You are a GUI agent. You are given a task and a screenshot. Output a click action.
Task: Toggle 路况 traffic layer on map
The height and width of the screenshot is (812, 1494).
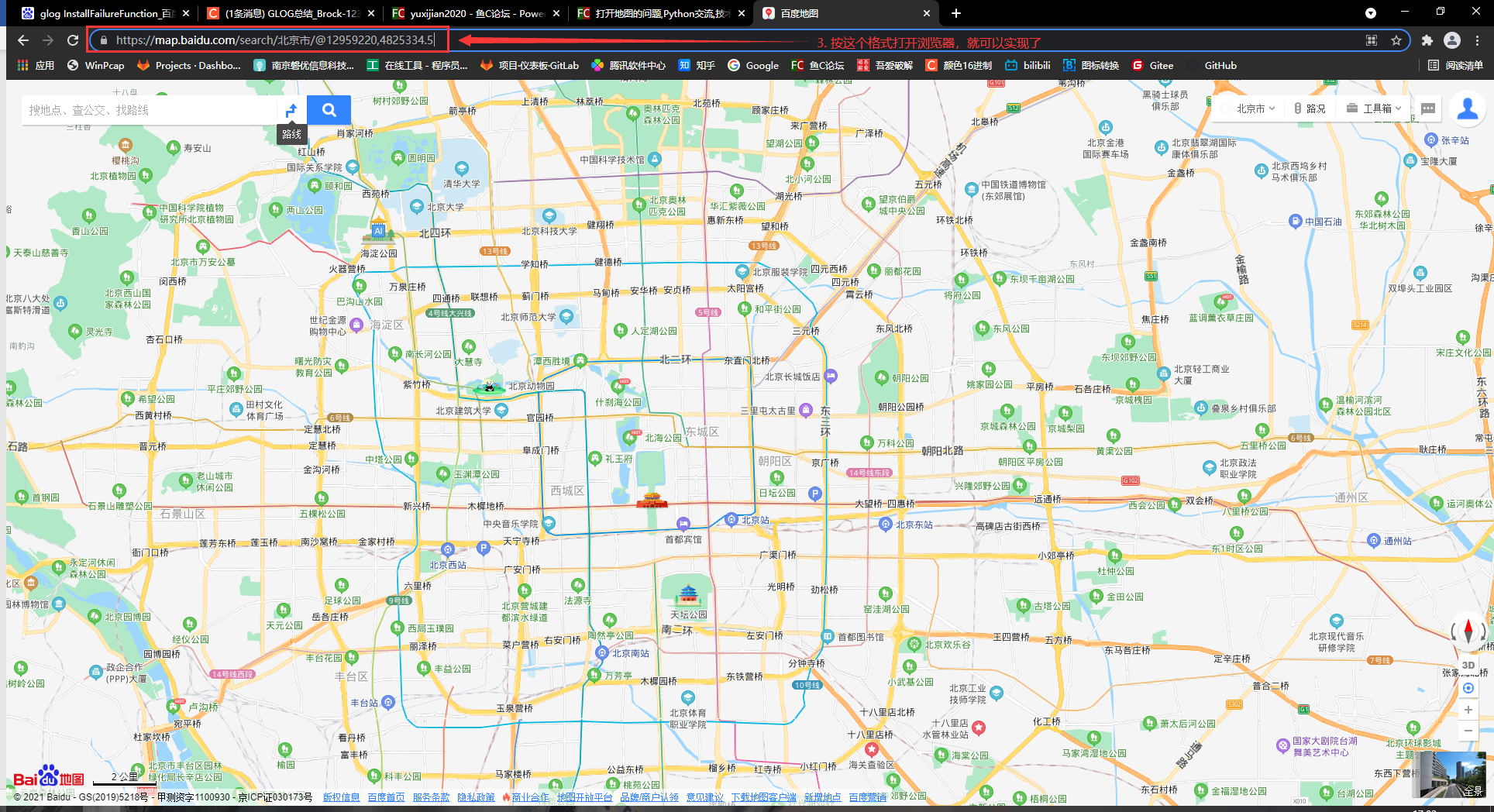point(1310,108)
